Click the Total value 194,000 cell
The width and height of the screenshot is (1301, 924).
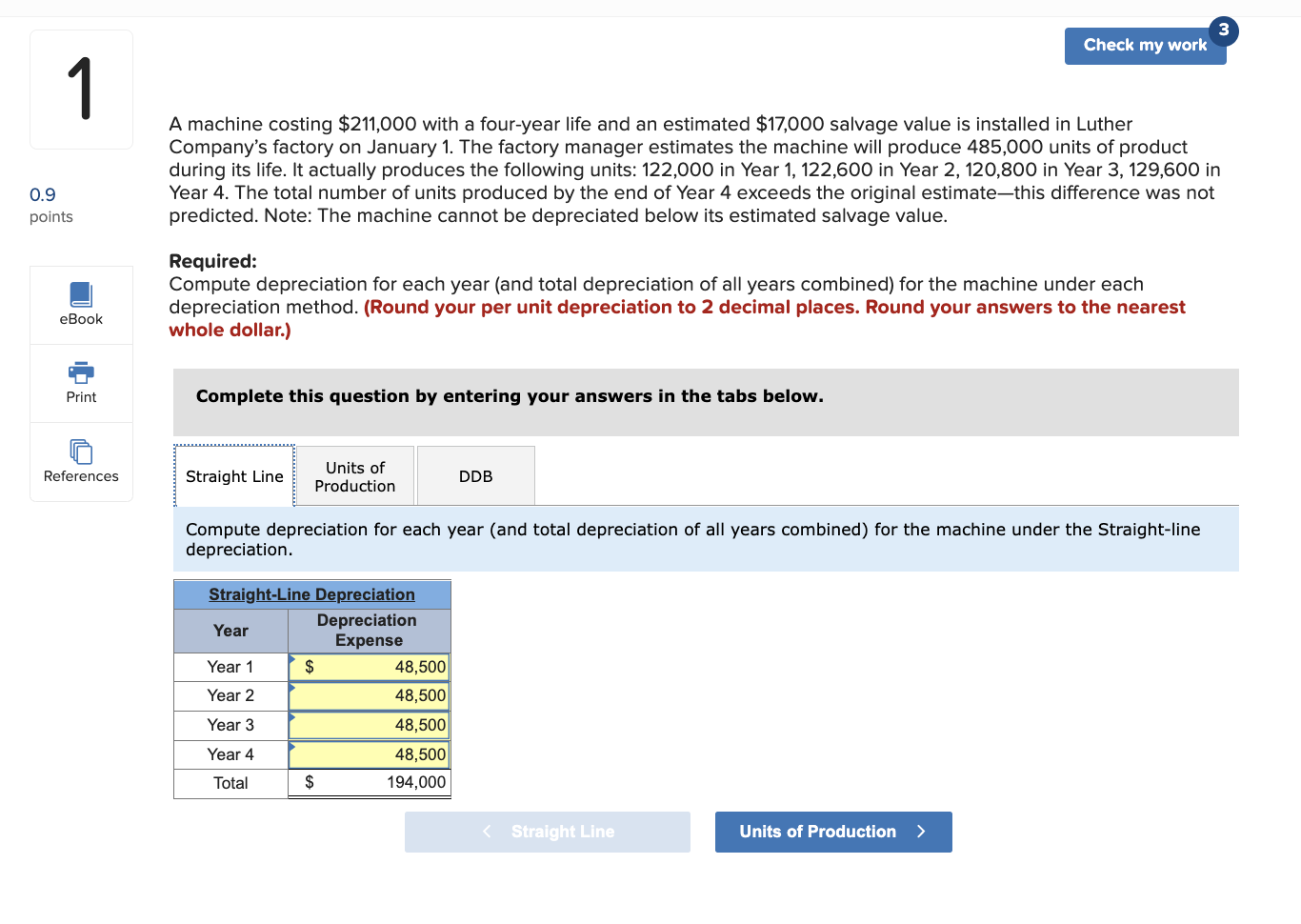(x=369, y=783)
